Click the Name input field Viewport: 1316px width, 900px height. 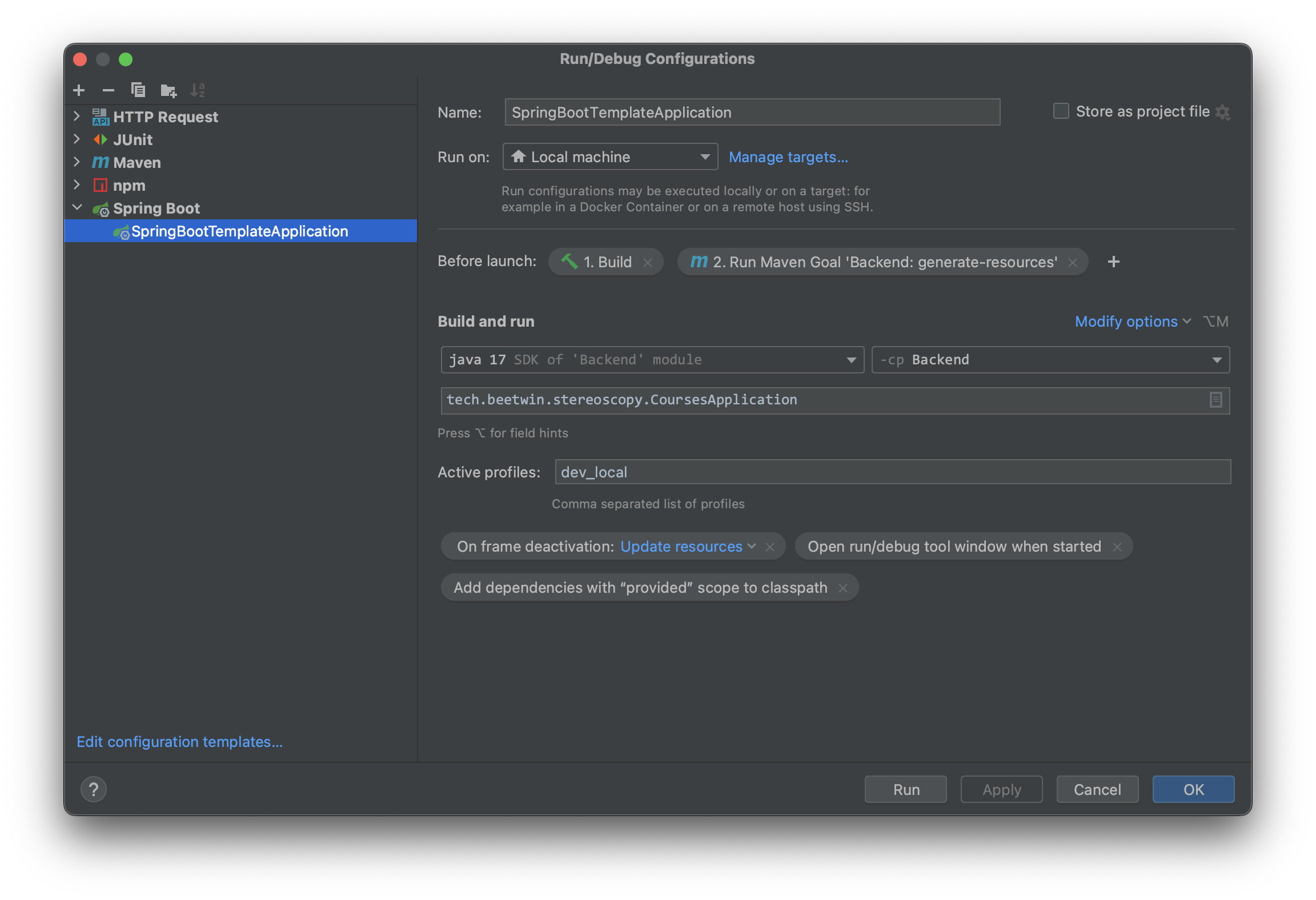[753, 112]
